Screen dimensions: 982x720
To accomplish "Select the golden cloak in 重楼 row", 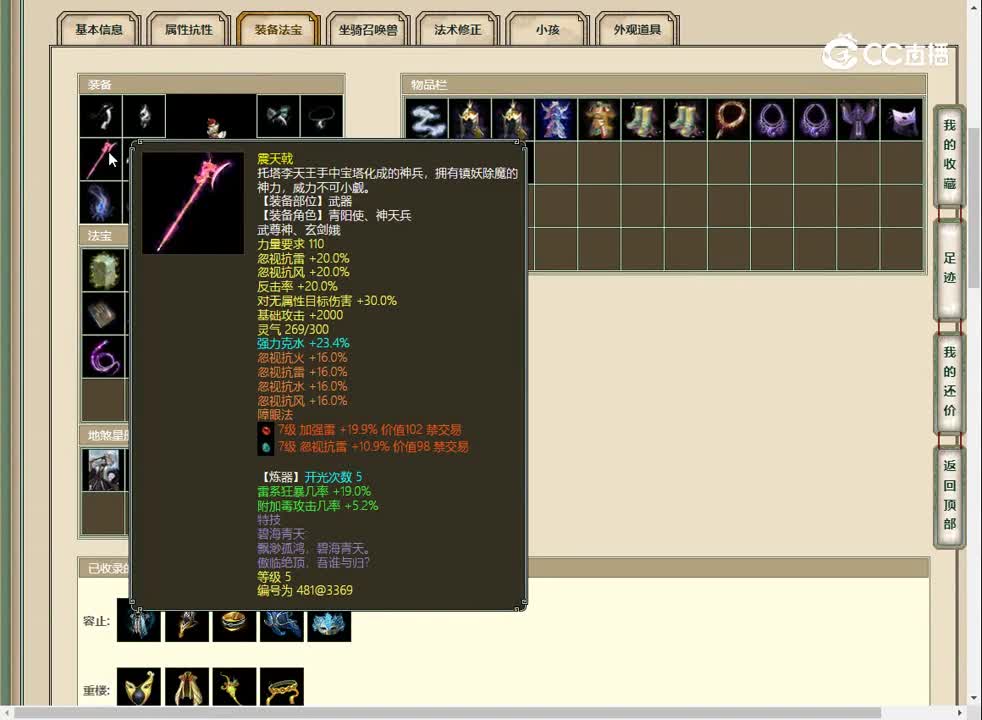I will point(187,687).
